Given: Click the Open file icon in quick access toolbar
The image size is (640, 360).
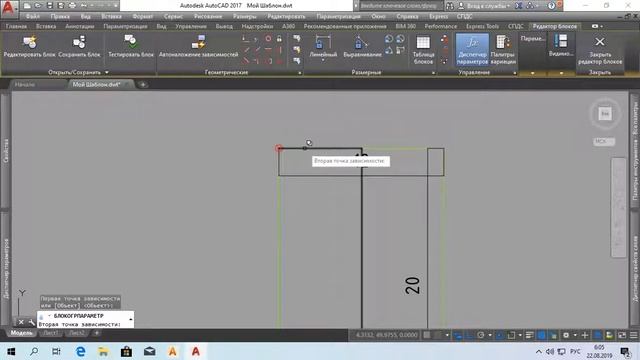Looking at the screenshot, I should tap(38, 6).
